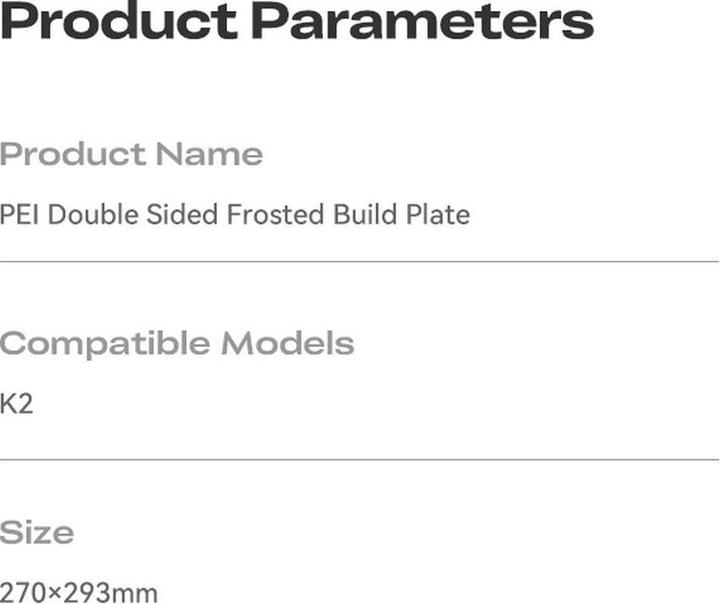
Task: Click the word "Compatible" in the section label
Action: pos(106,345)
